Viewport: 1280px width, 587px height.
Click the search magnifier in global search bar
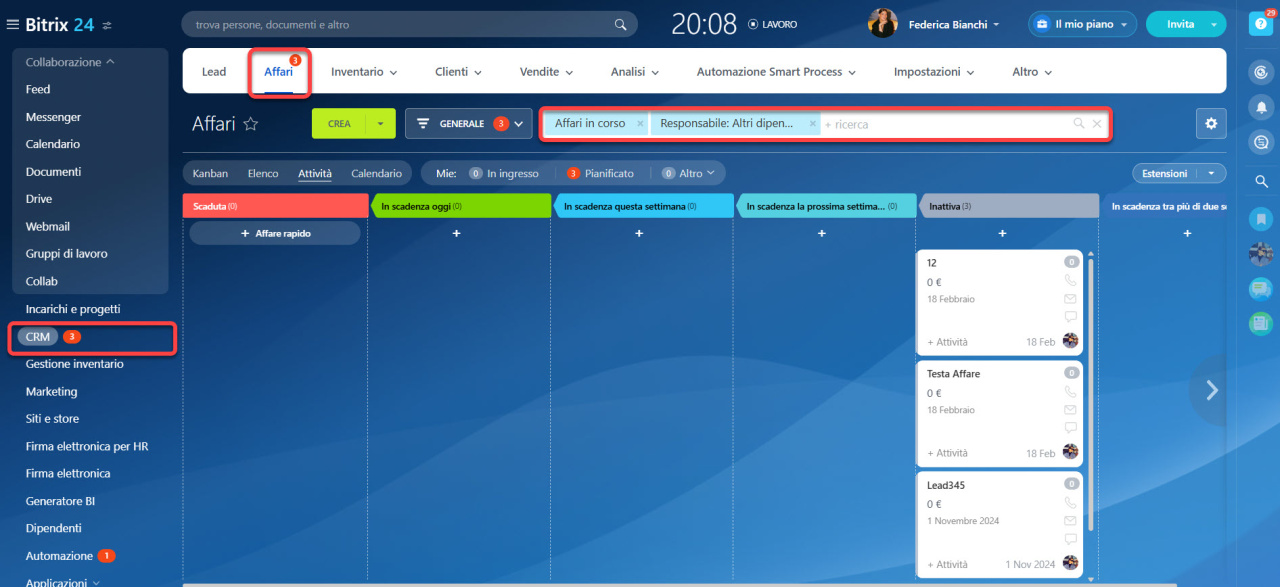pos(621,24)
